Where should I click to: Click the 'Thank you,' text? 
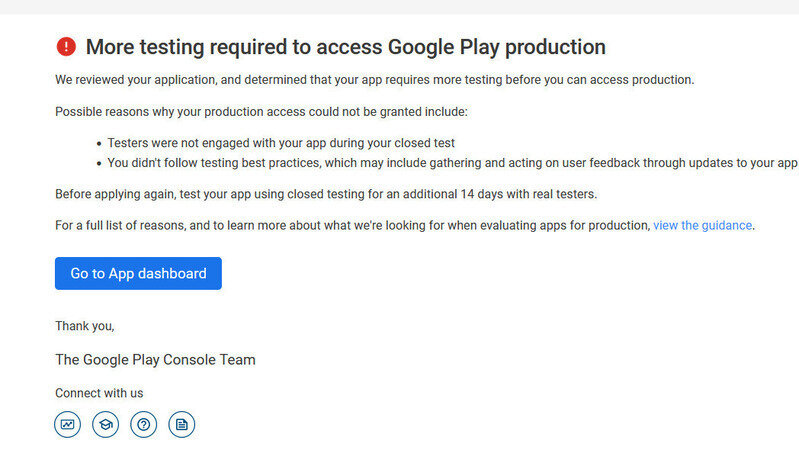click(x=85, y=326)
